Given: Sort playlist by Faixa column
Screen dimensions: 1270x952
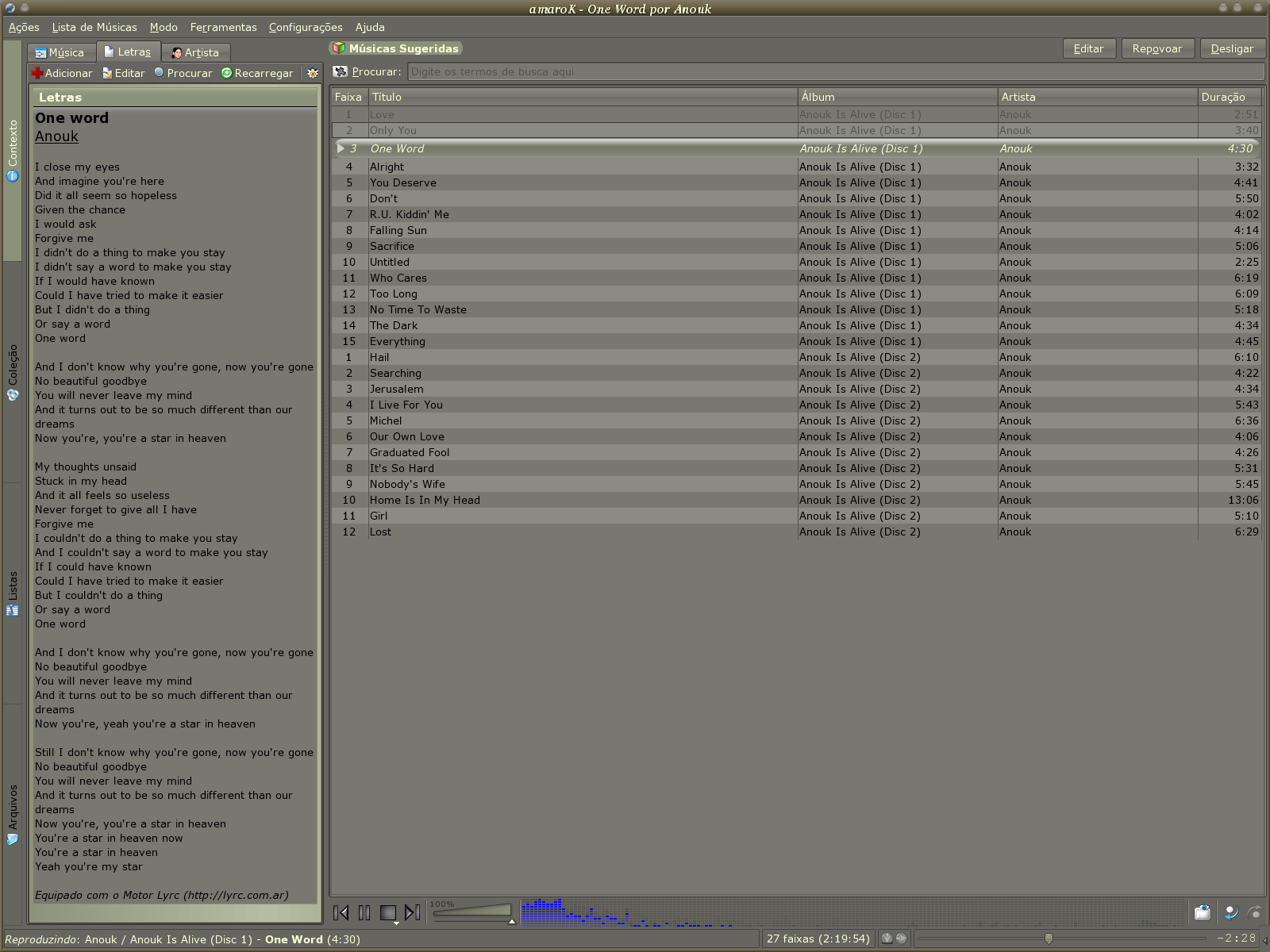Looking at the screenshot, I should 348,97.
